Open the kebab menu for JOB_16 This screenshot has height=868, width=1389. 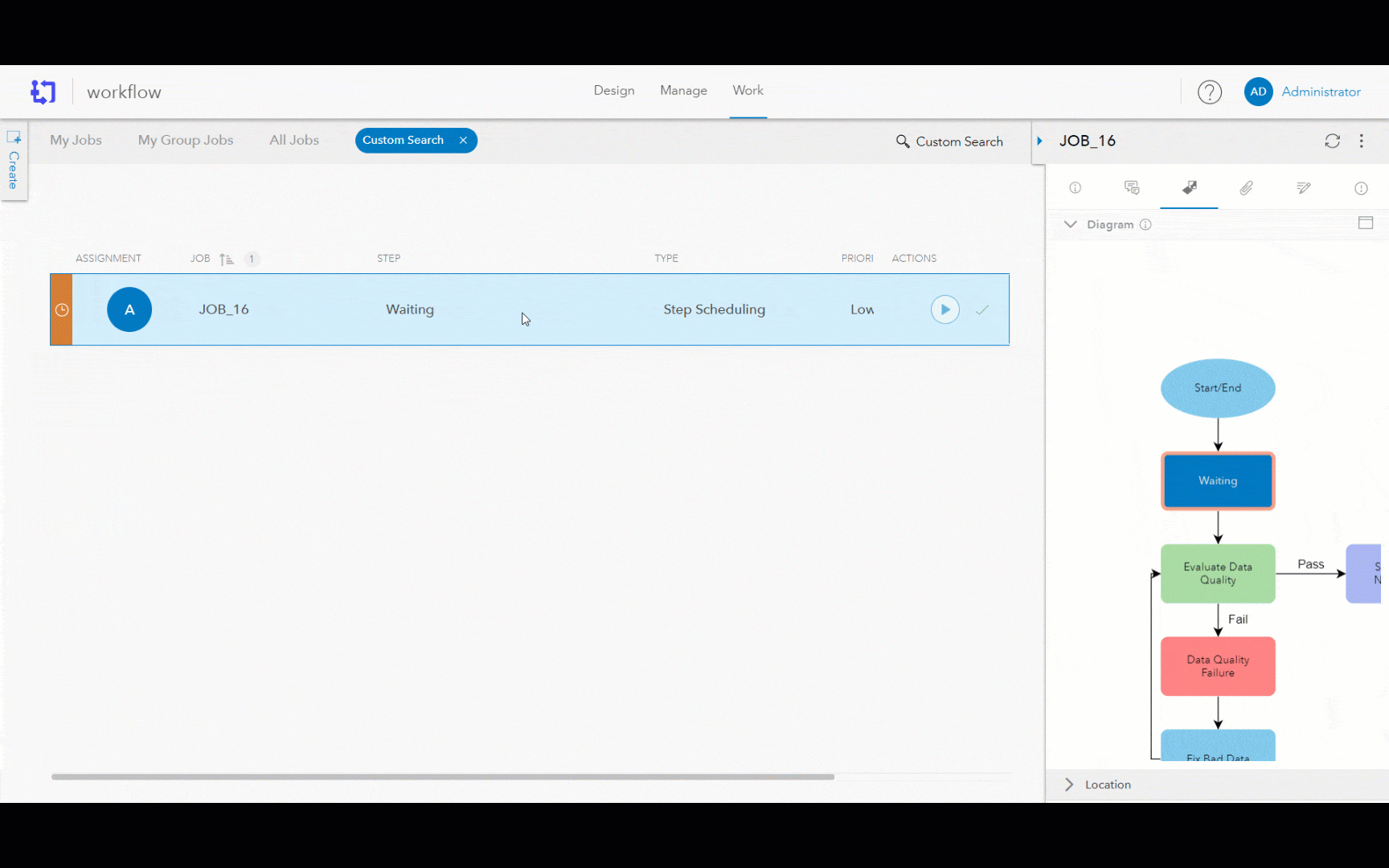[1362, 141]
